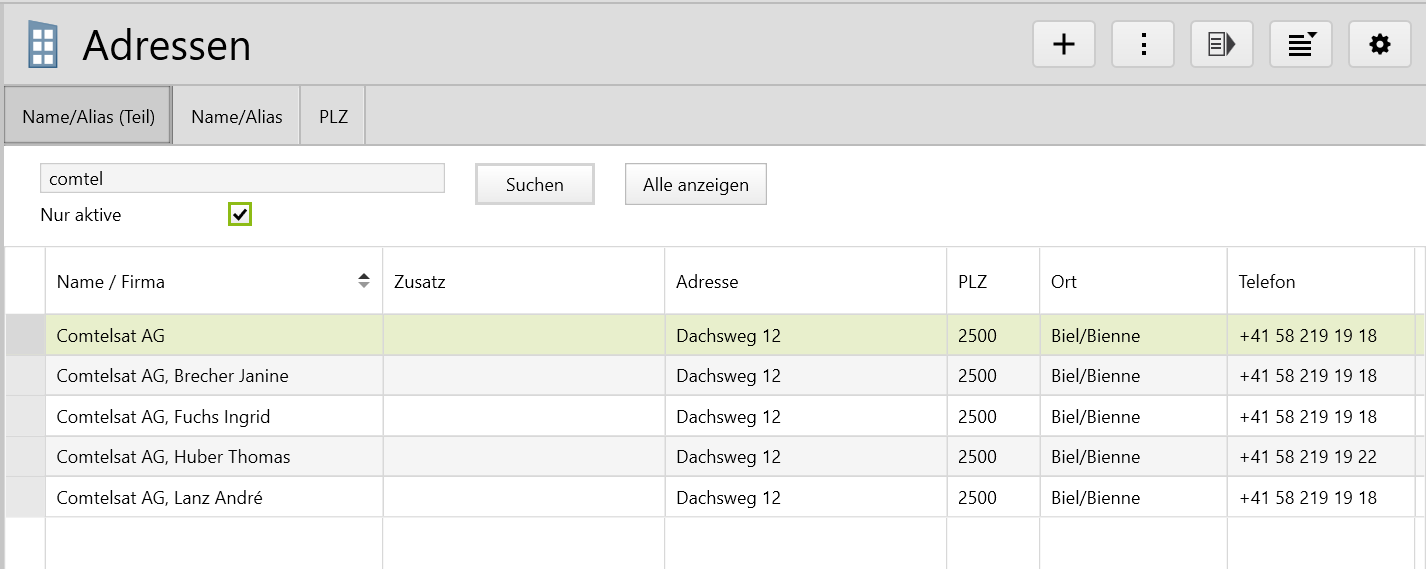Switch to the Name/Alias (Teil) tab
This screenshot has height=569, width=1427.
88,117
